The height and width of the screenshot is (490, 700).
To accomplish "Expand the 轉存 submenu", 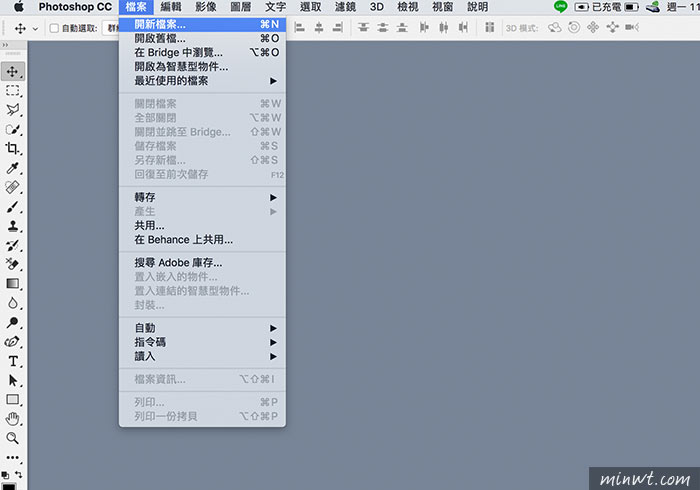I will point(202,197).
